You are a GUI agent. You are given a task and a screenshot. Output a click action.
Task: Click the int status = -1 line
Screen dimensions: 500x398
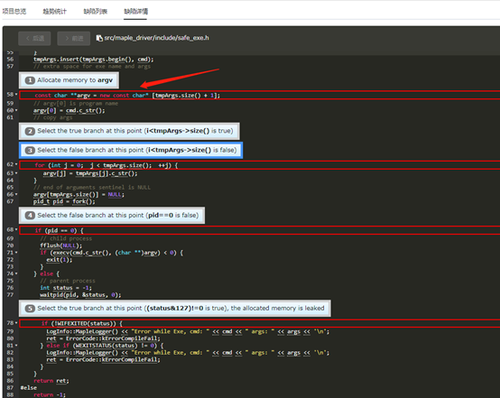pyautogui.click(x=66, y=288)
